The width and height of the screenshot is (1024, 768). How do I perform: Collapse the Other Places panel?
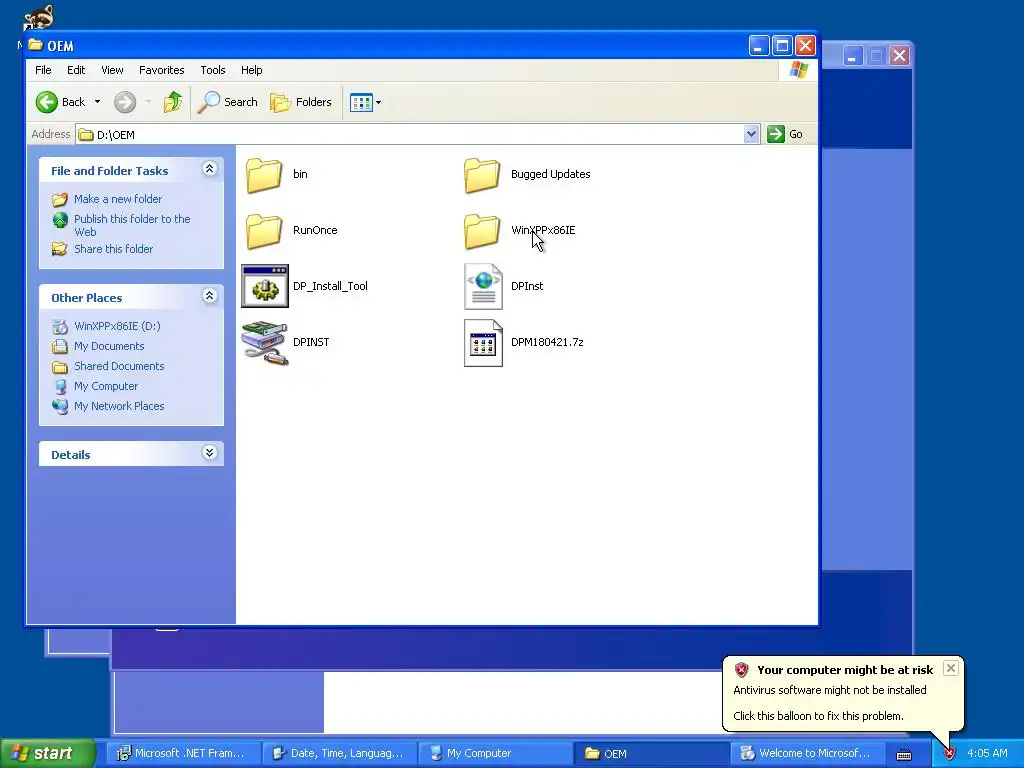point(209,296)
